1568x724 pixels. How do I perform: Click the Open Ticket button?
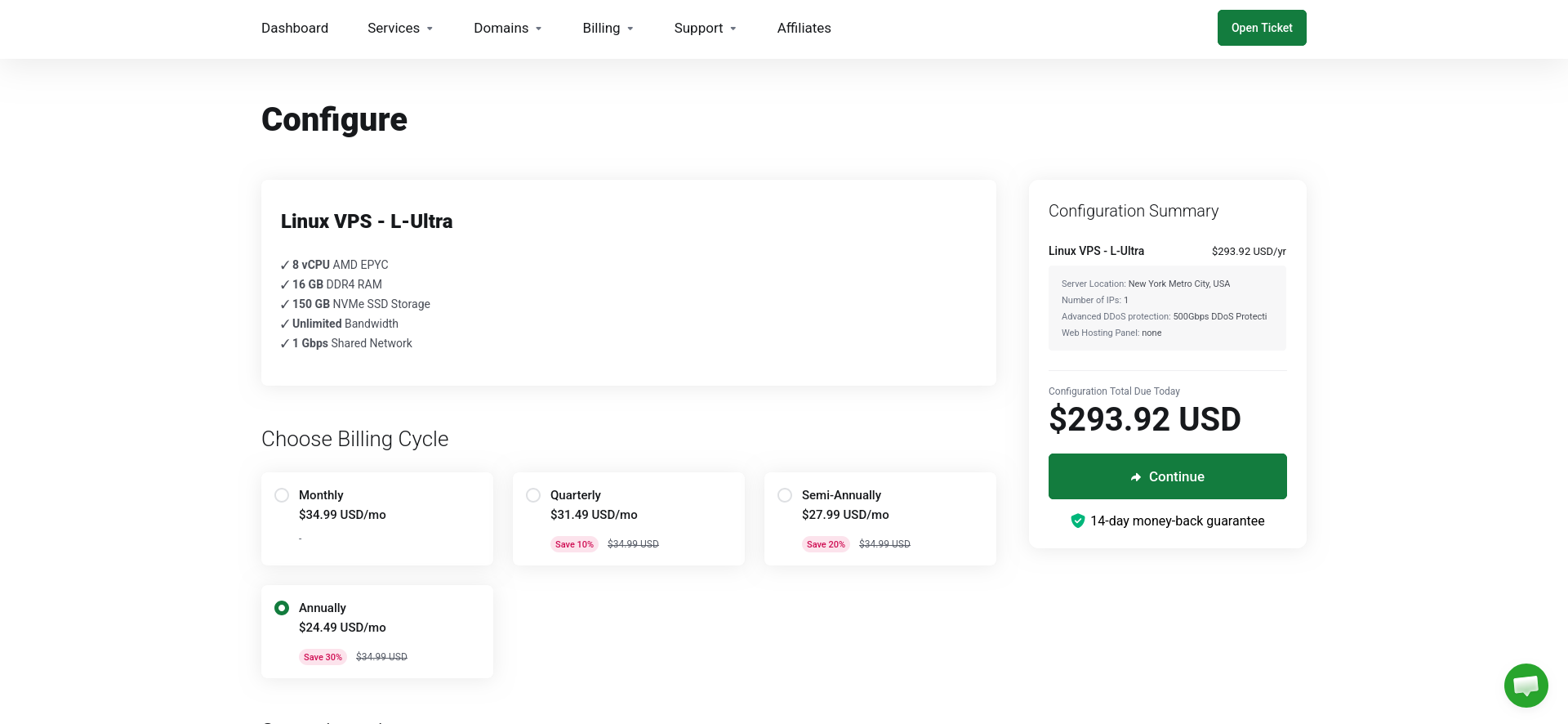click(x=1262, y=28)
